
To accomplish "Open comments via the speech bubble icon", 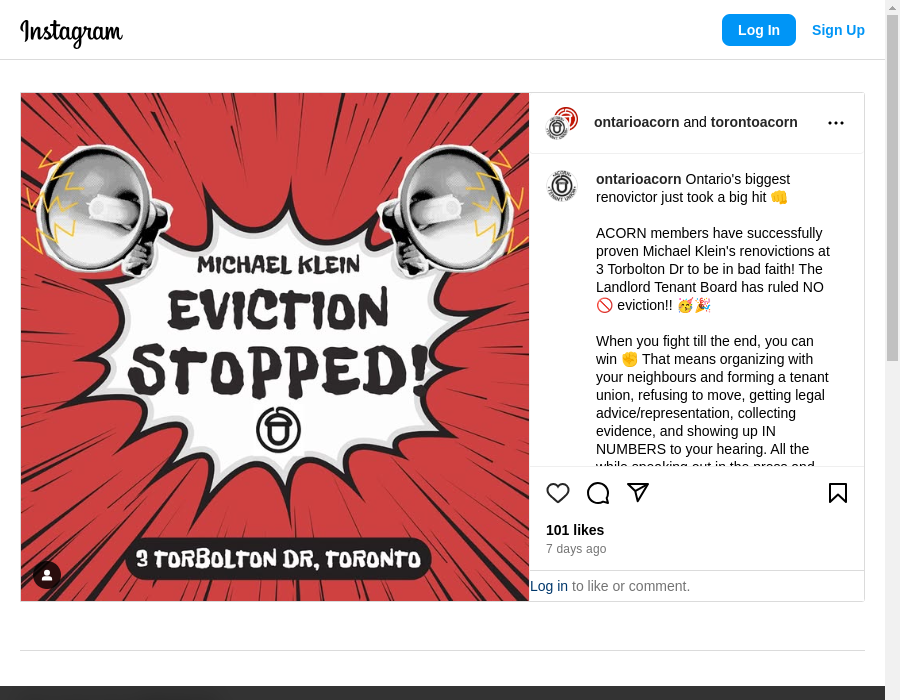I will click(598, 493).
